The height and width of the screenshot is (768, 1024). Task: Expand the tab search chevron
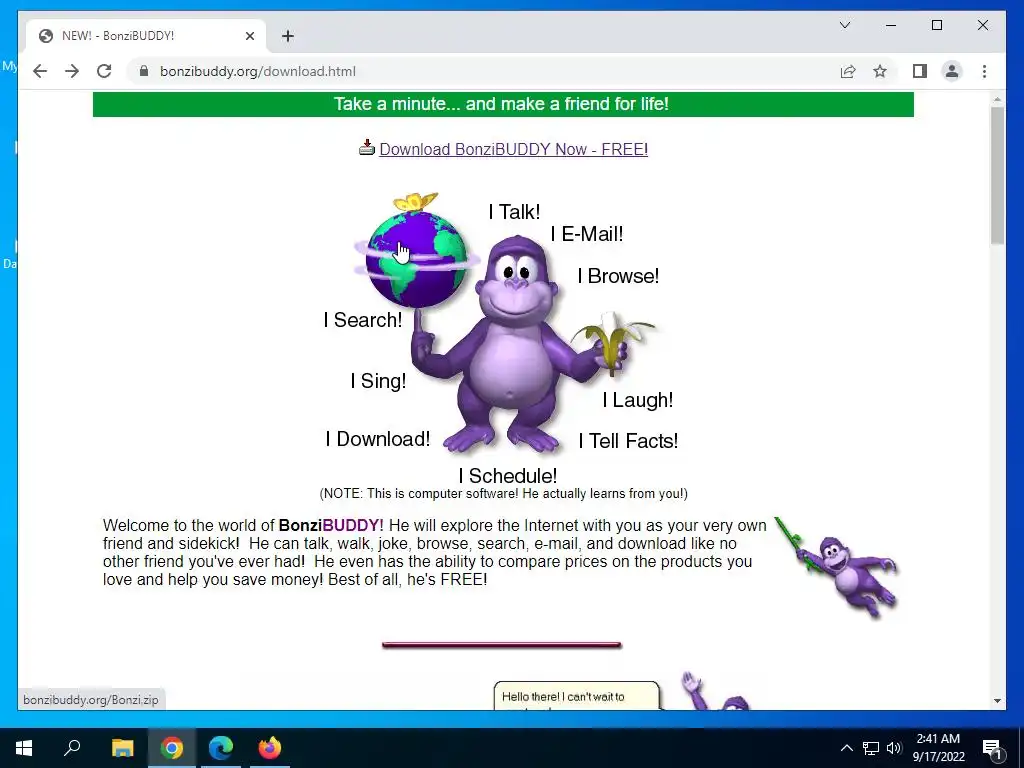coord(844,25)
